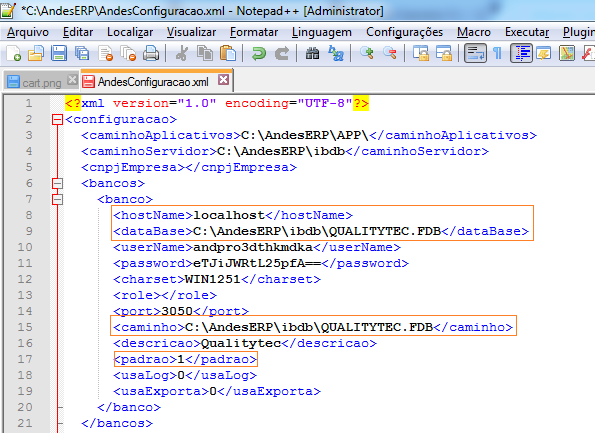Open the Arquivo menu

pyautogui.click(x=28, y=32)
